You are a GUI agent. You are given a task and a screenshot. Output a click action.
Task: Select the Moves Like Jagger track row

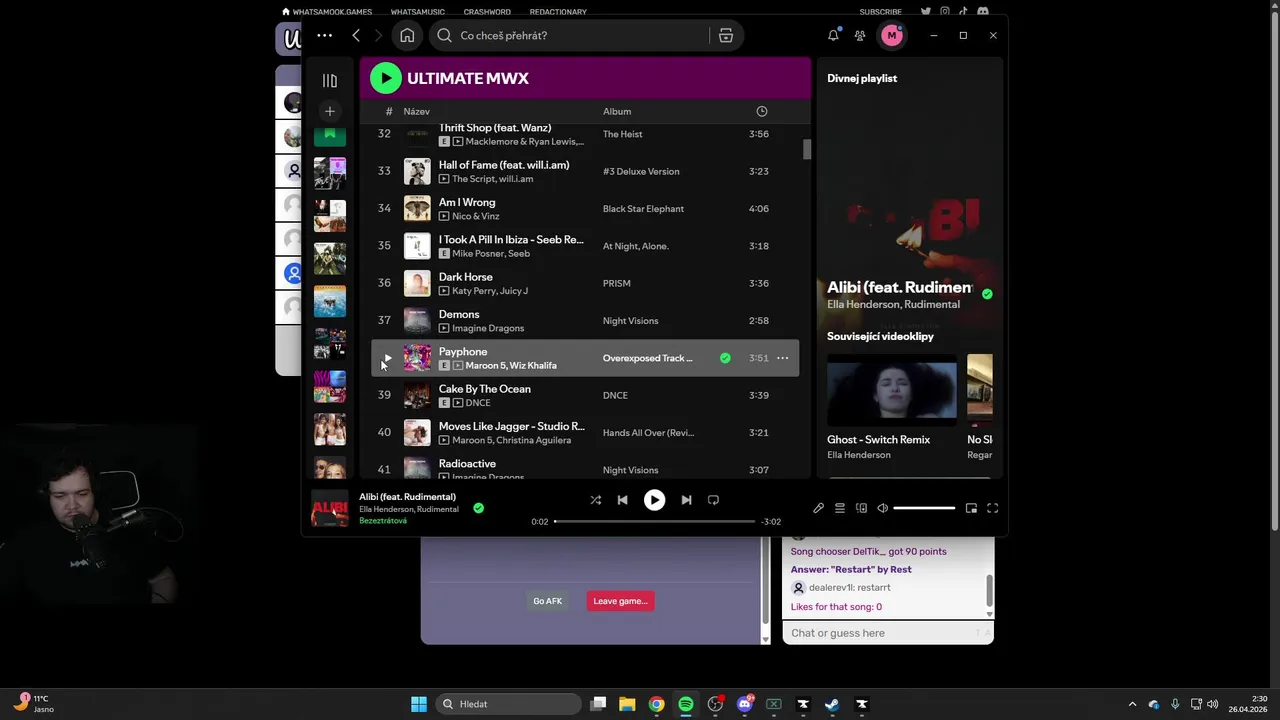click(585, 433)
